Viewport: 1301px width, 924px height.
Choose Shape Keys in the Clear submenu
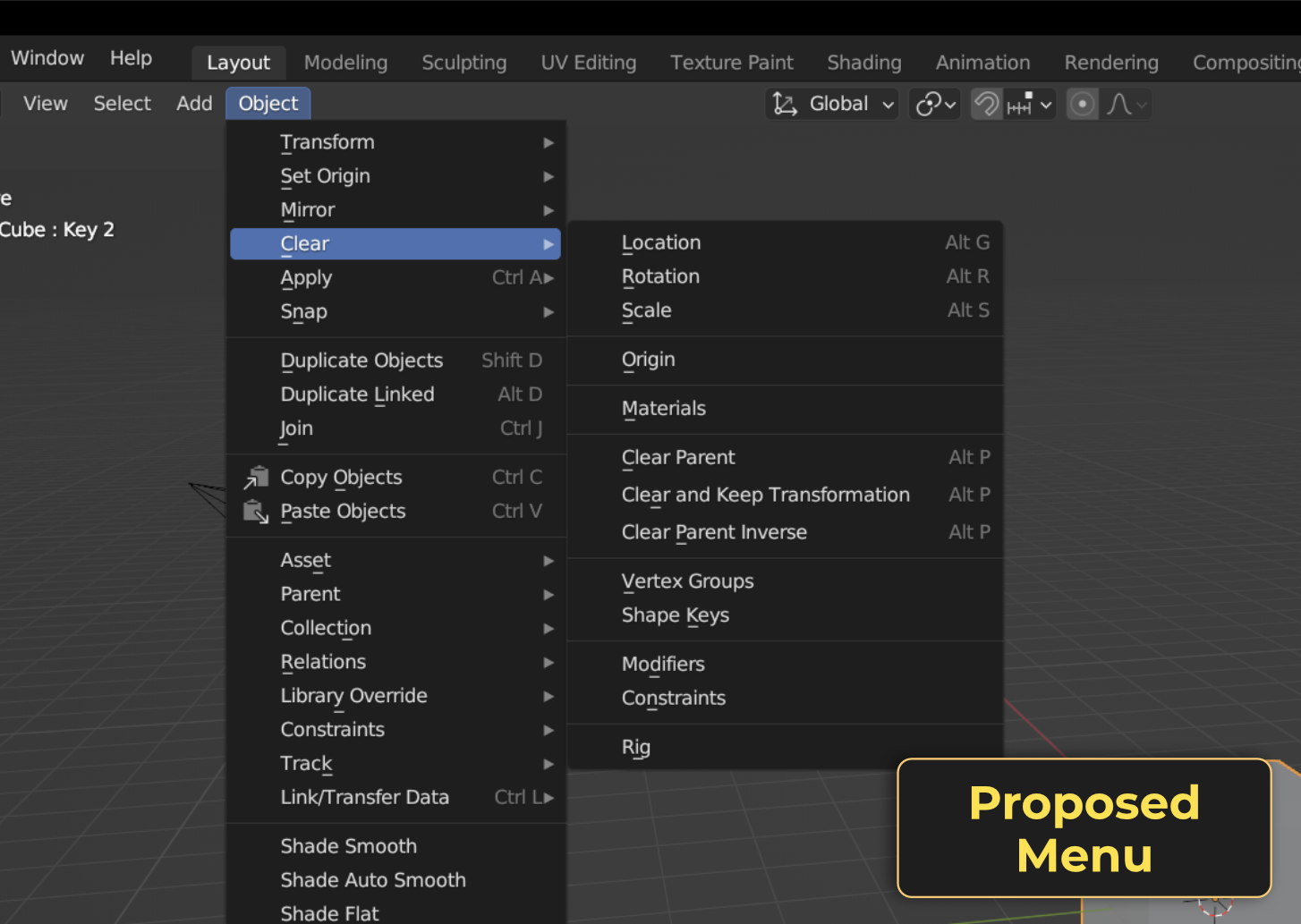click(x=786, y=615)
